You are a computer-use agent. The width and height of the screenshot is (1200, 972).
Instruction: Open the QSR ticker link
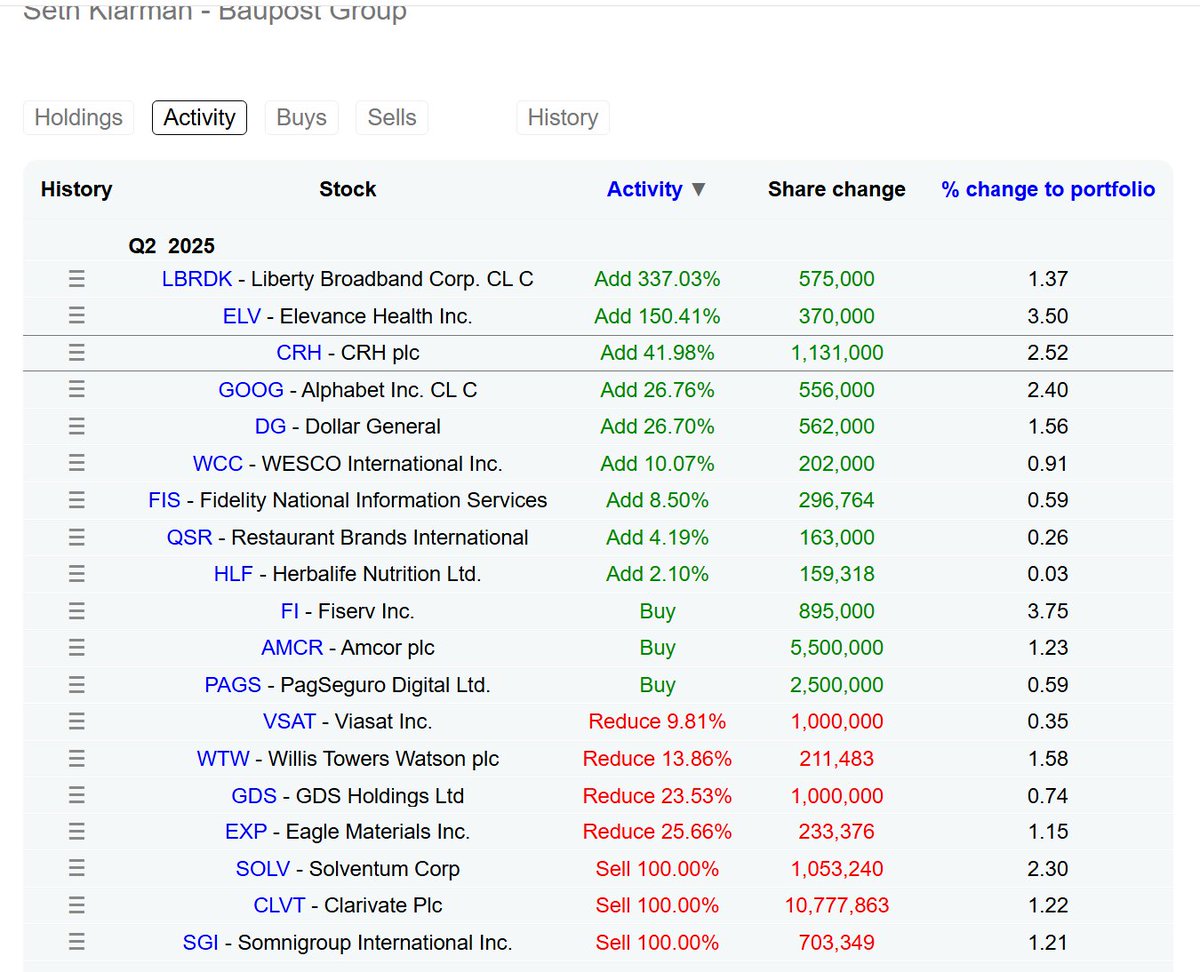(x=190, y=537)
